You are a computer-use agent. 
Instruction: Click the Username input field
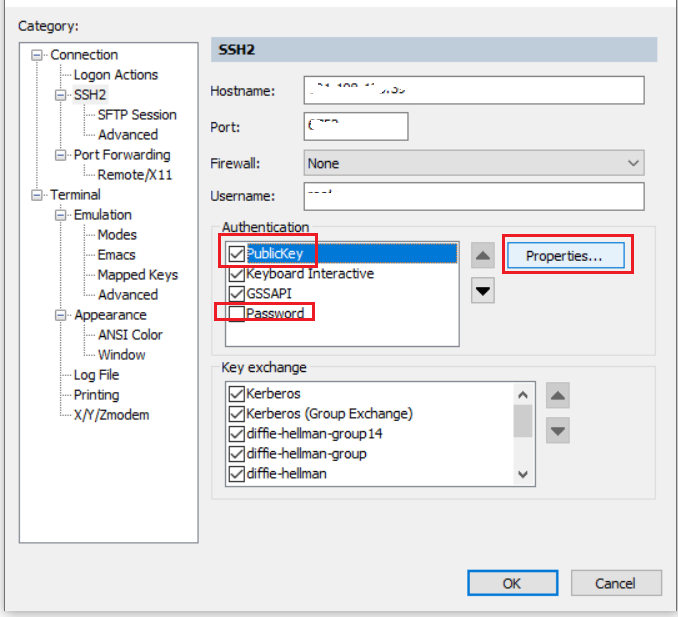[474, 196]
